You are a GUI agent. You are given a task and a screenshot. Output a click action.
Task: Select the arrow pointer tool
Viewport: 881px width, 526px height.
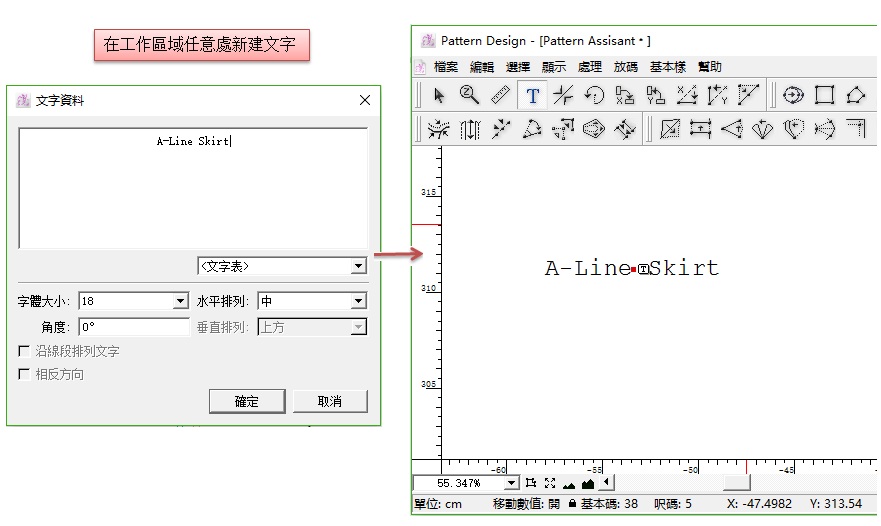coord(439,95)
